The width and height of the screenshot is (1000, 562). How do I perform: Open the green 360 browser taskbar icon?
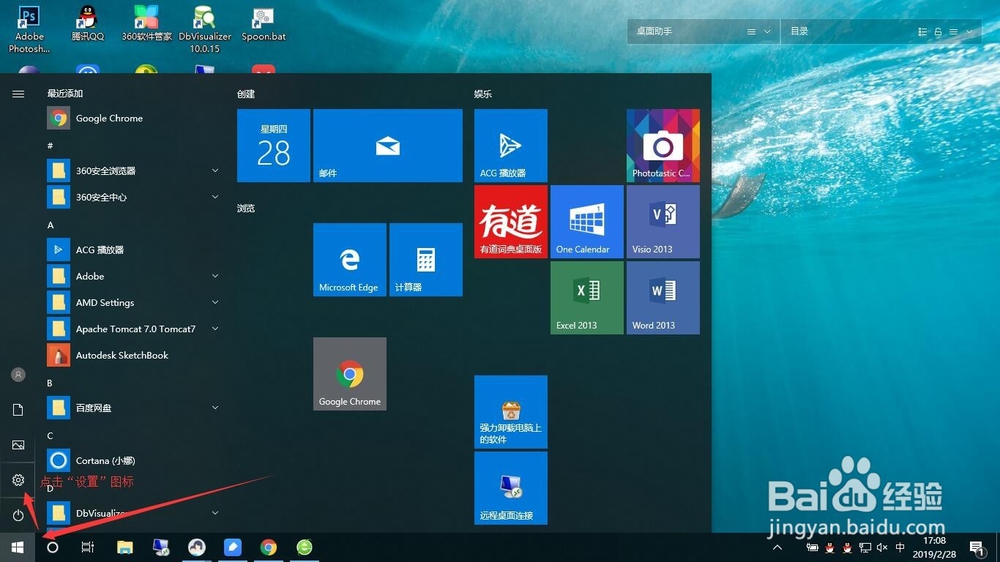tap(304, 547)
